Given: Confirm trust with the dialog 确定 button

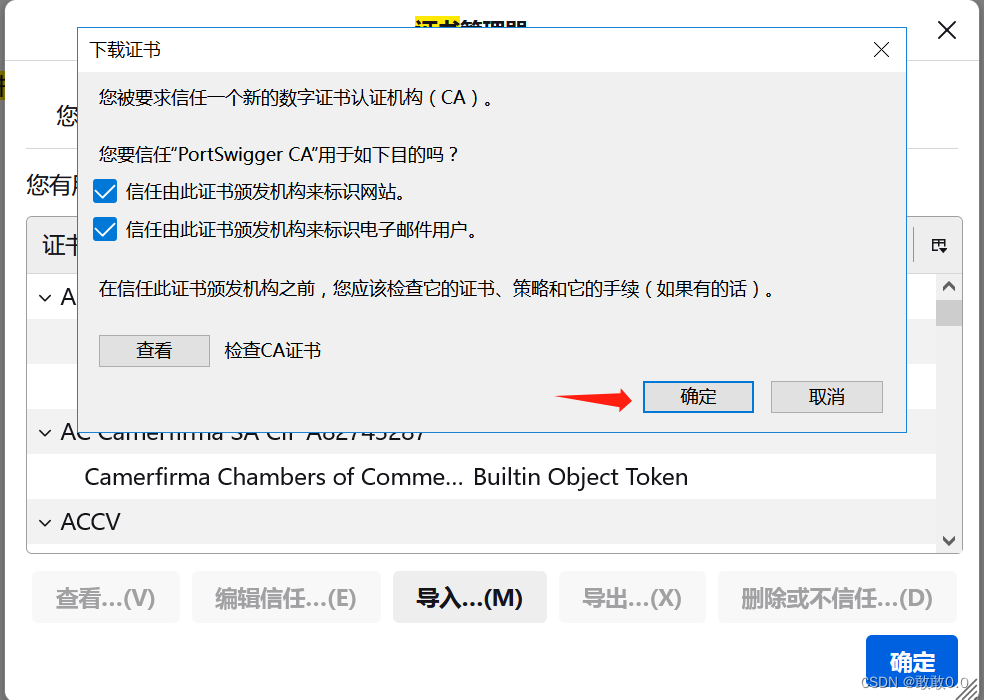Looking at the screenshot, I should (x=698, y=397).
